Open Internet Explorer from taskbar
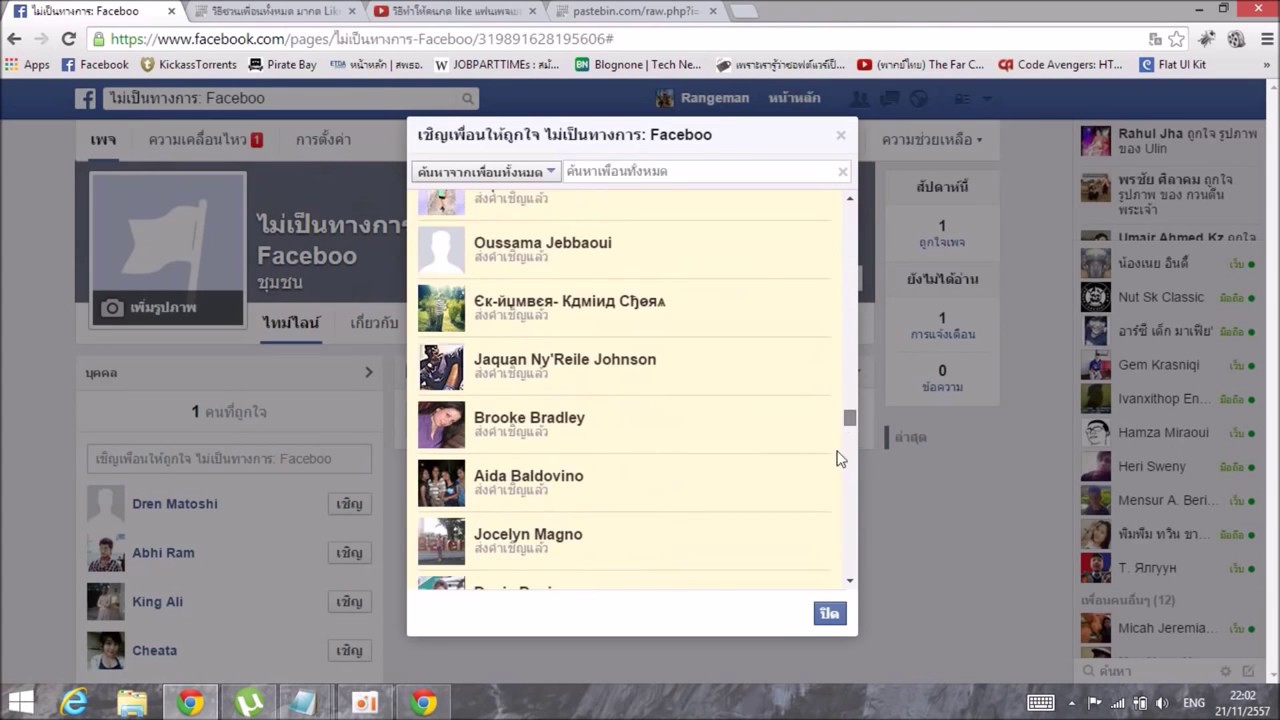Screen dimensions: 1280x720 [74, 702]
